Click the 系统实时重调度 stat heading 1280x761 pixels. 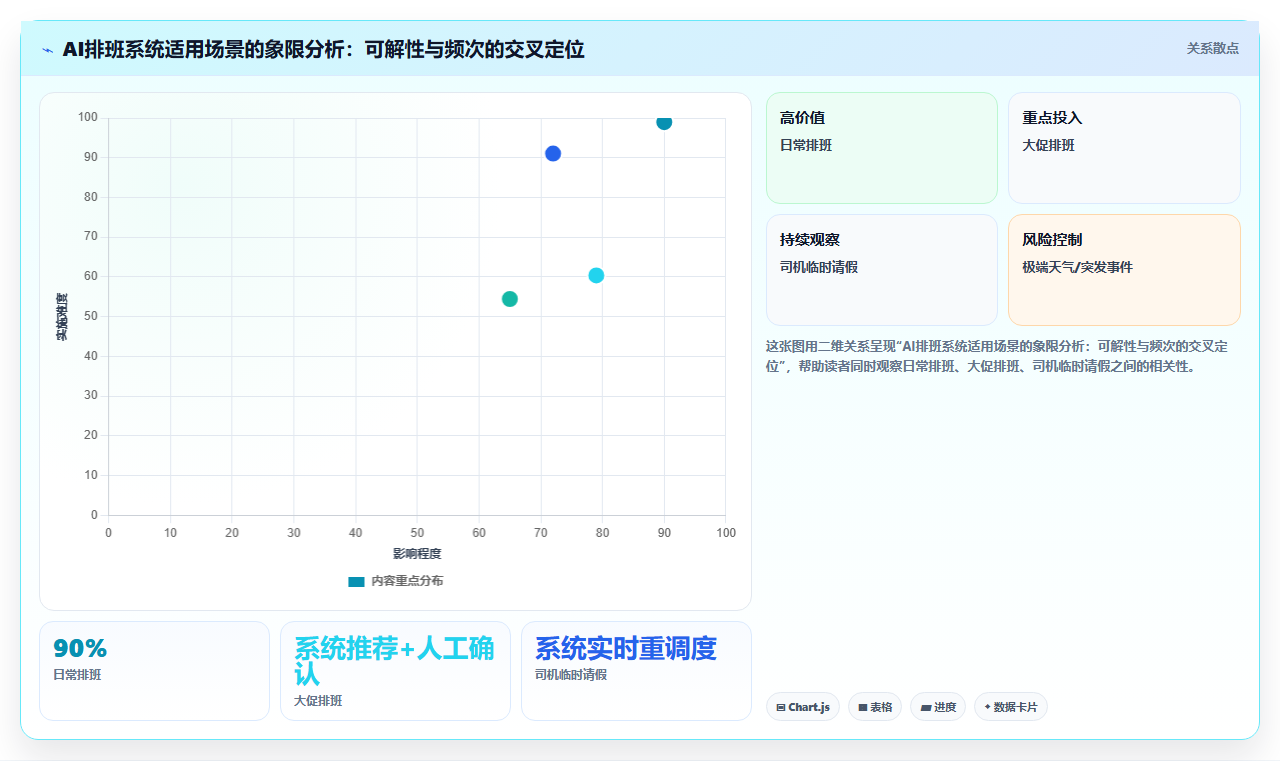[626, 648]
